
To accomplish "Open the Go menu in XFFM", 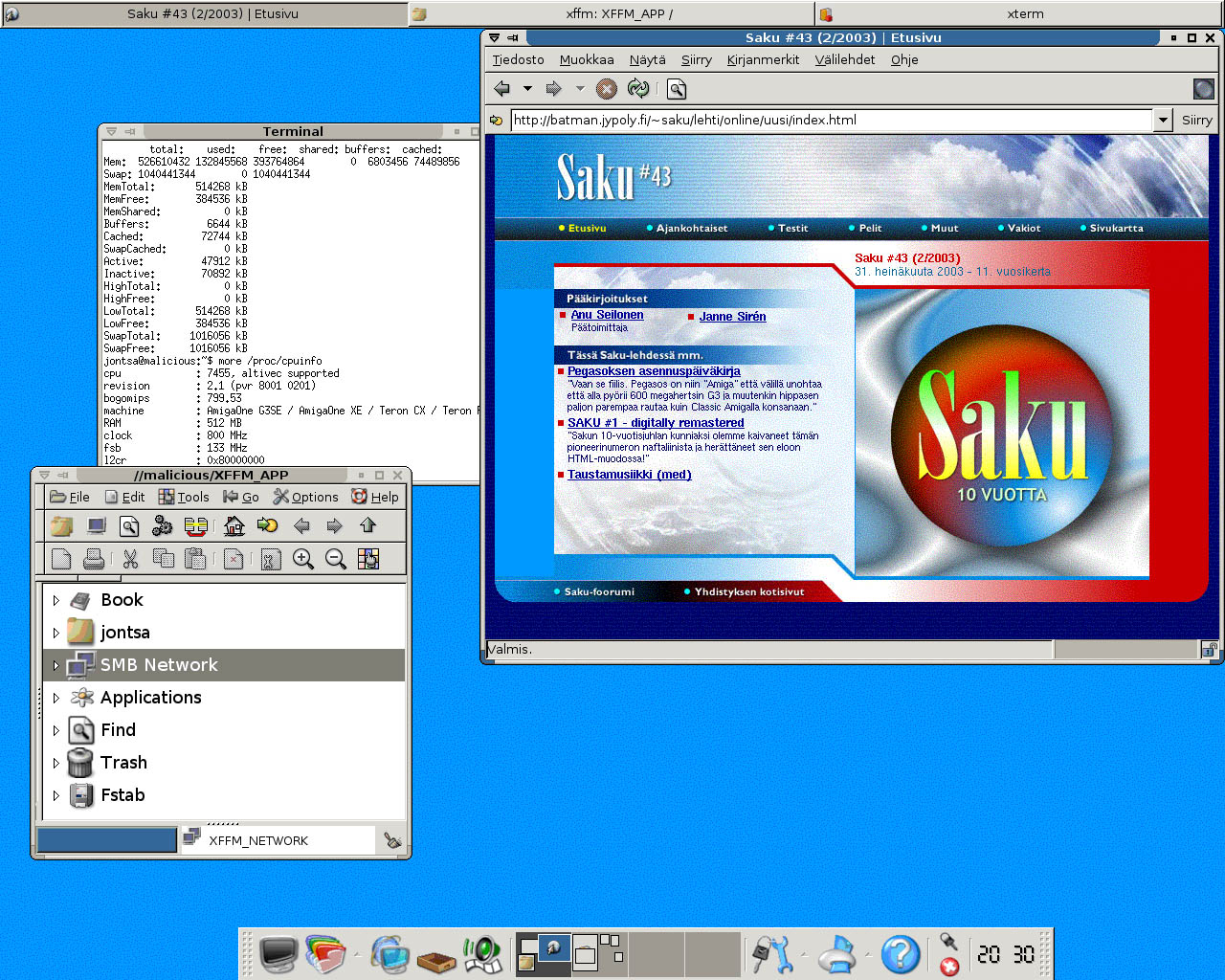I will click(241, 497).
